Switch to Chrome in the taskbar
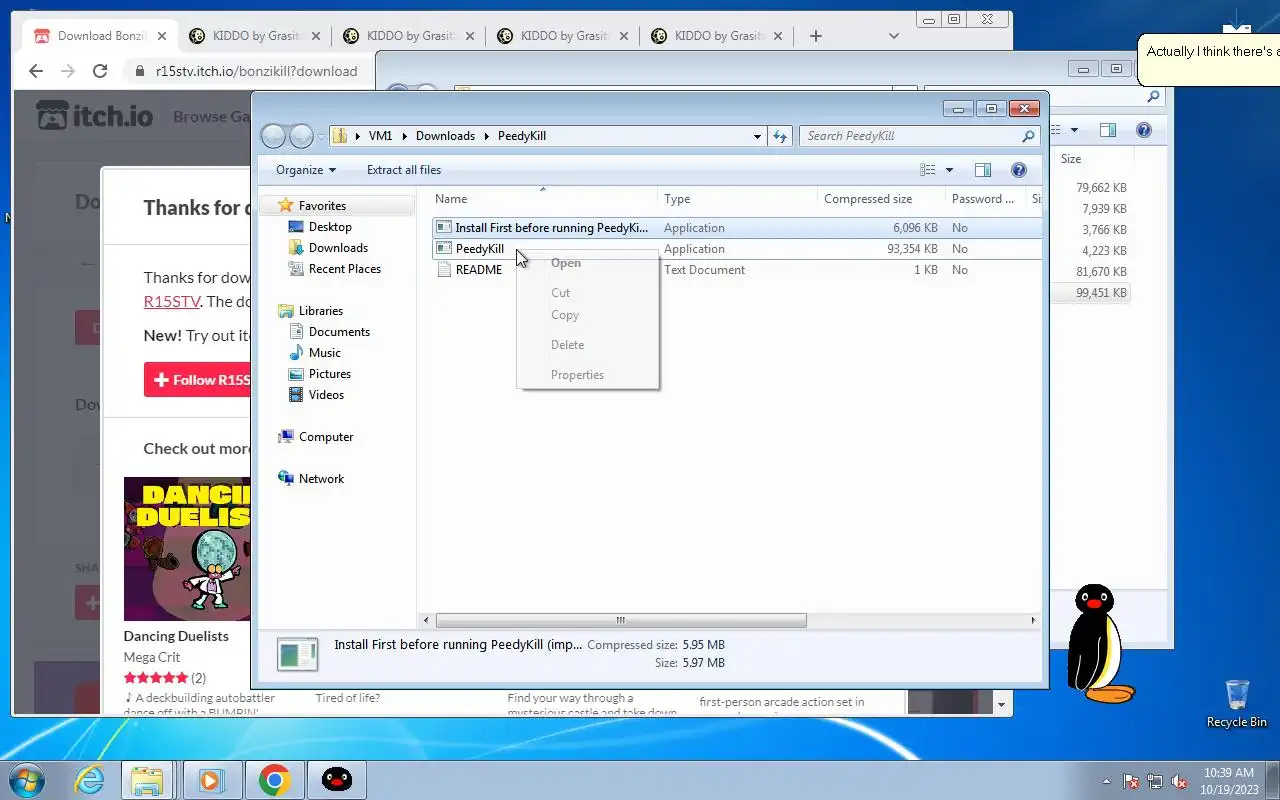 point(274,780)
